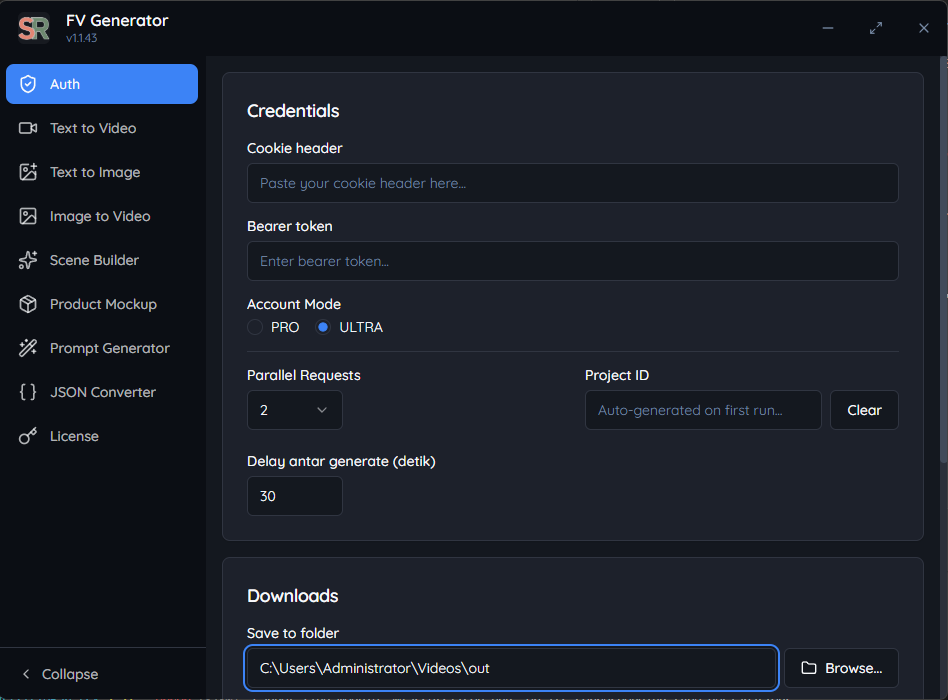Image resolution: width=948 pixels, height=700 pixels.
Task: Navigate to Product Mockup
Action: (102, 304)
